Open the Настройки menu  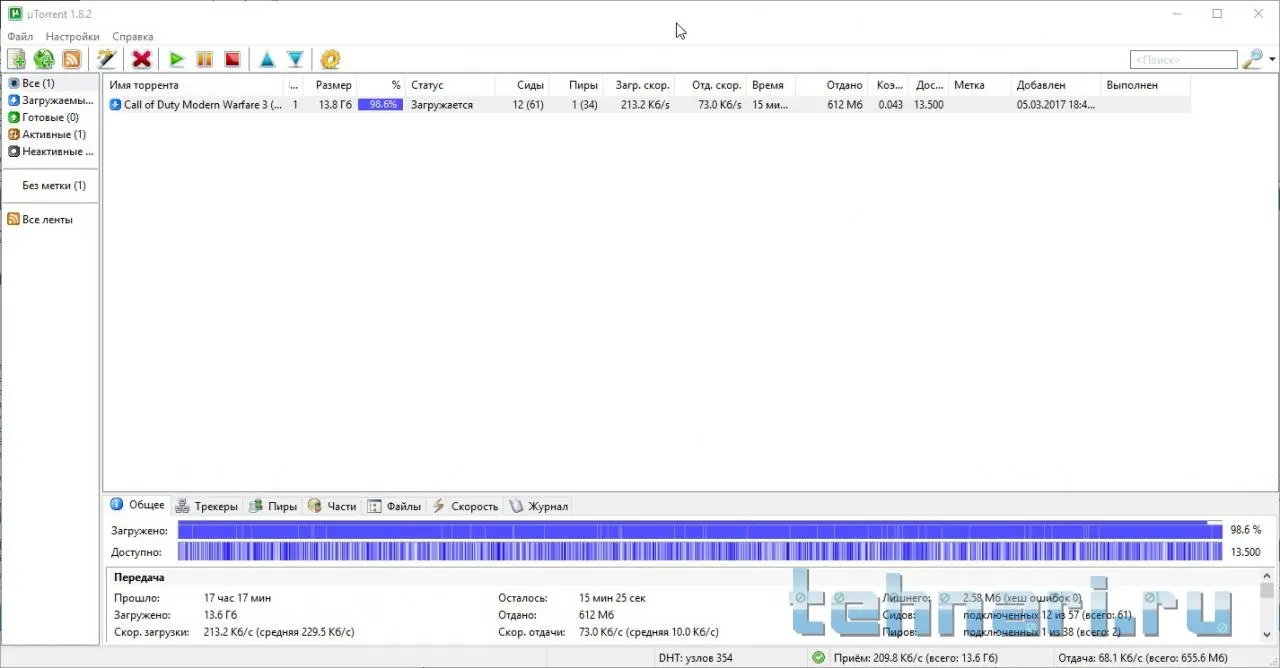tap(72, 37)
